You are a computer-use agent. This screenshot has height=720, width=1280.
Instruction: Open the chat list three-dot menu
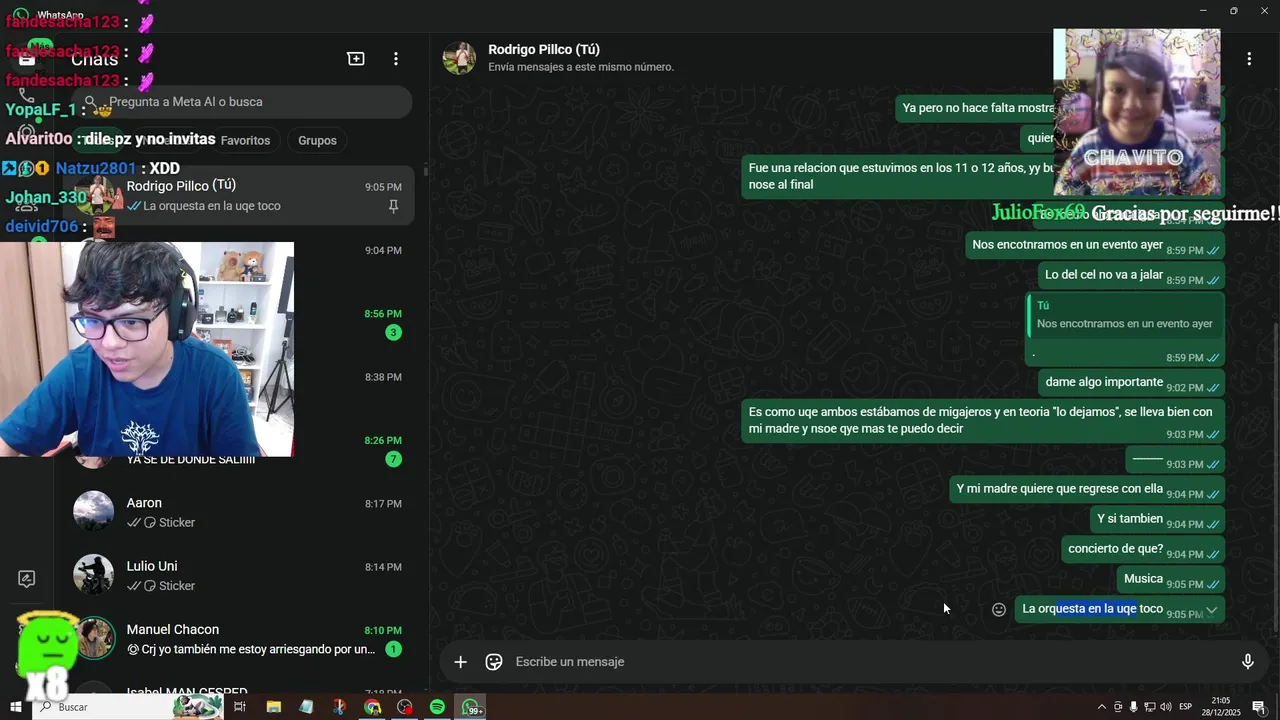pos(396,59)
